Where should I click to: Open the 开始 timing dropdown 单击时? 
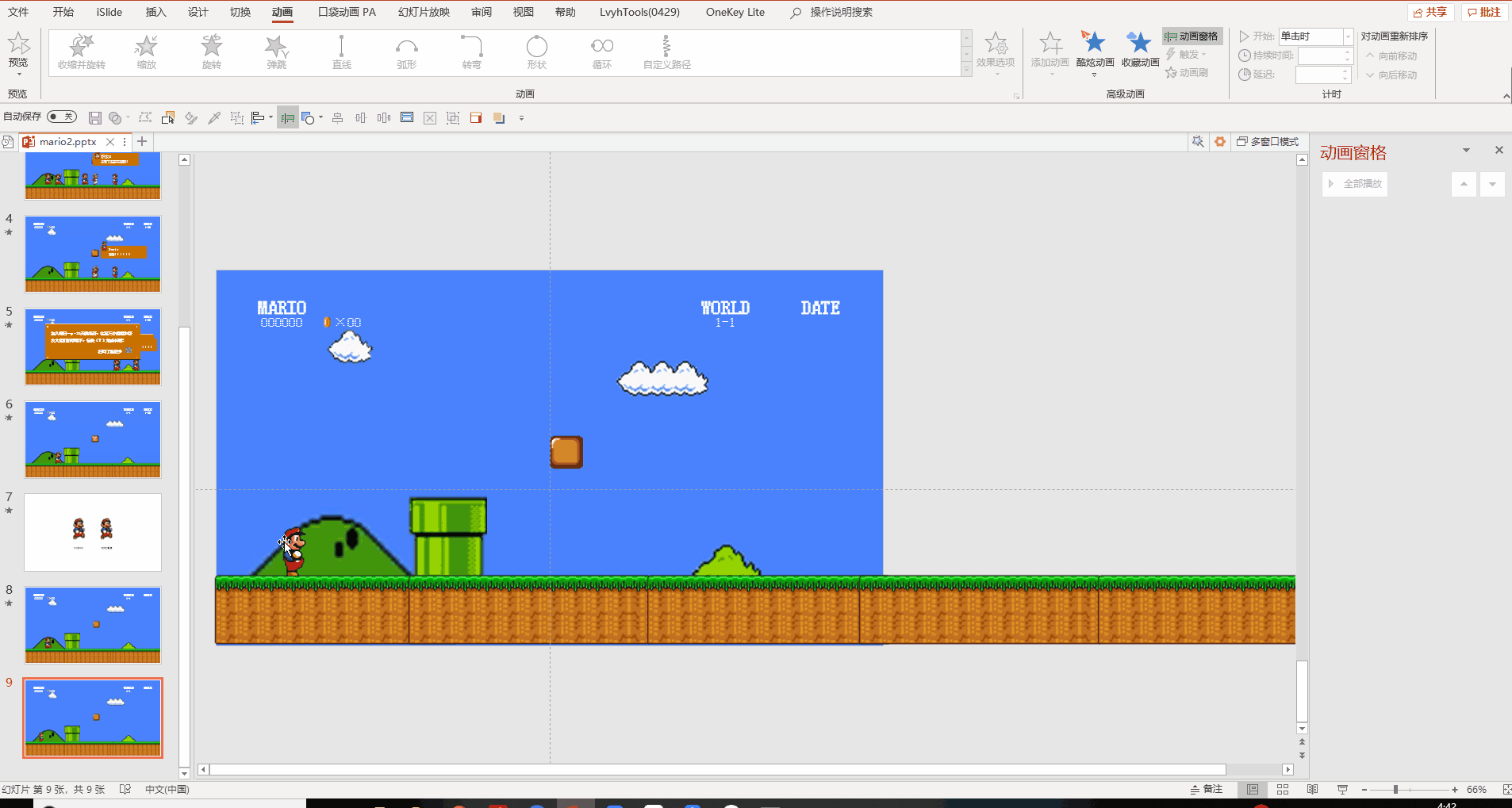point(1315,36)
